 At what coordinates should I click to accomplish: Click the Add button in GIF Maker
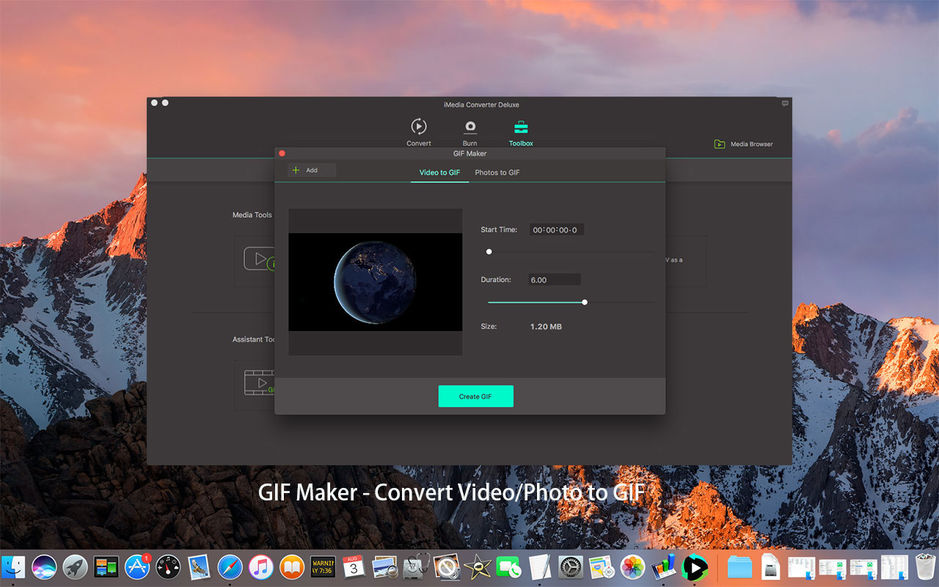(309, 170)
